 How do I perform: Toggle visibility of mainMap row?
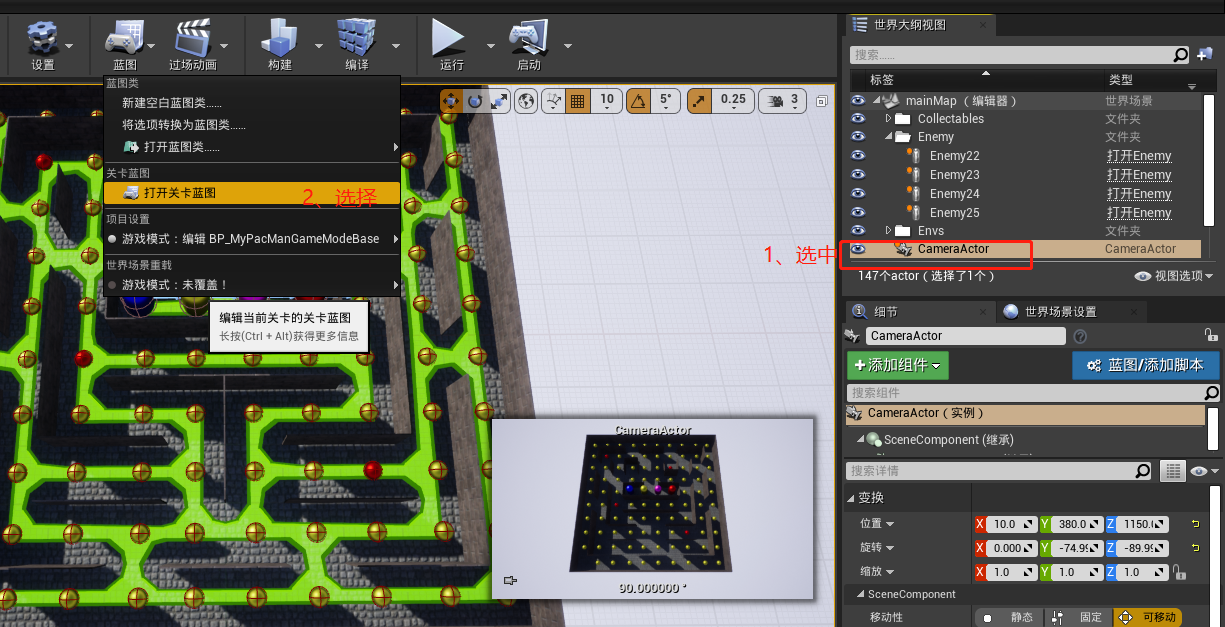(x=858, y=100)
